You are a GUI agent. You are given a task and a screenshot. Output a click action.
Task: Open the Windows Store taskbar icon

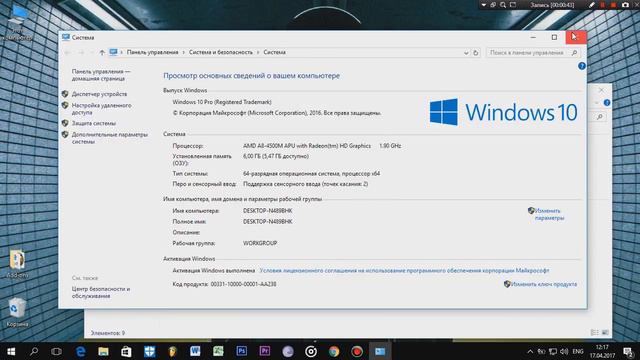point(126,351)
